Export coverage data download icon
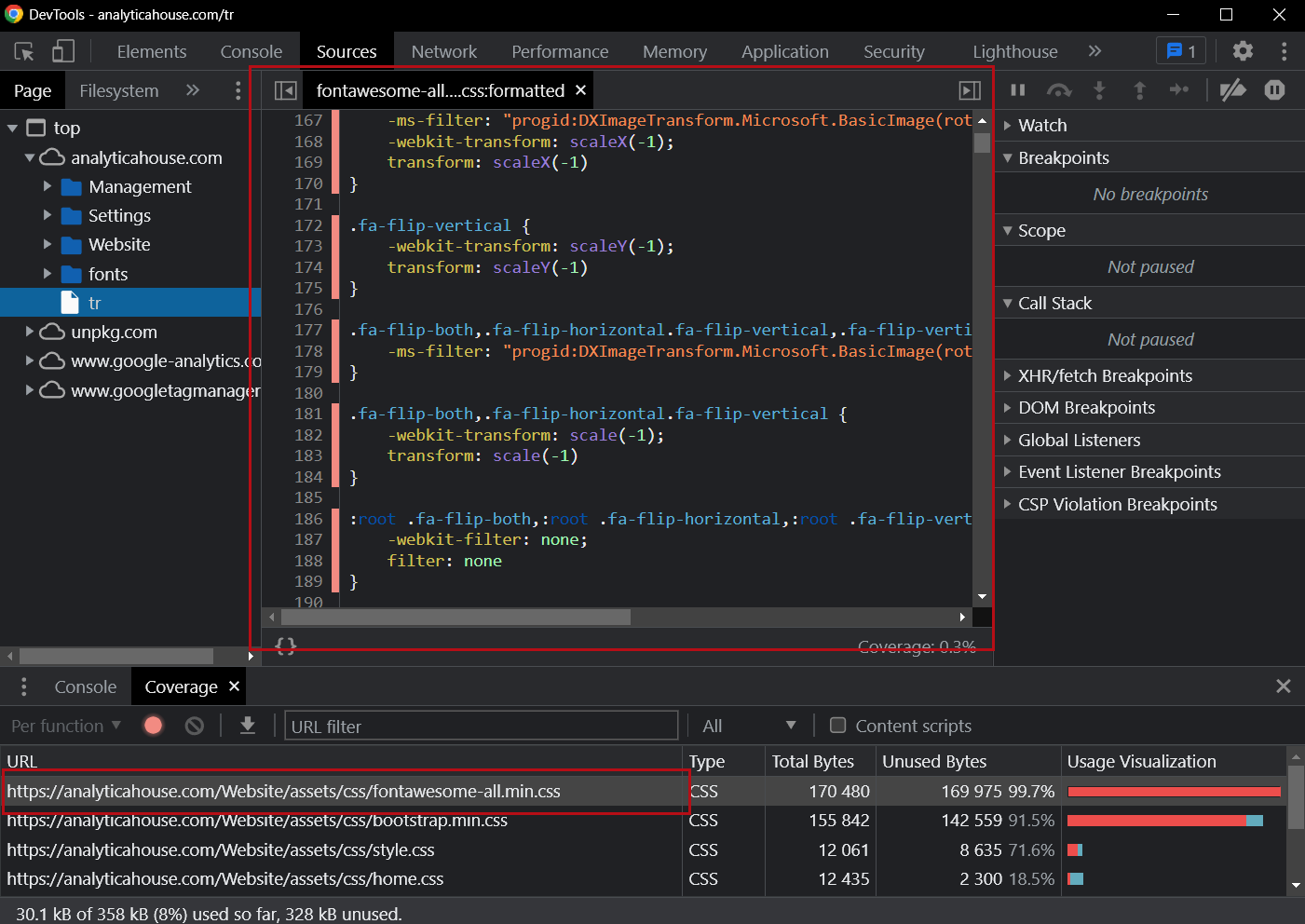Image resolution: width=1305 pixels, height=924 pixels. pos(247,726)
